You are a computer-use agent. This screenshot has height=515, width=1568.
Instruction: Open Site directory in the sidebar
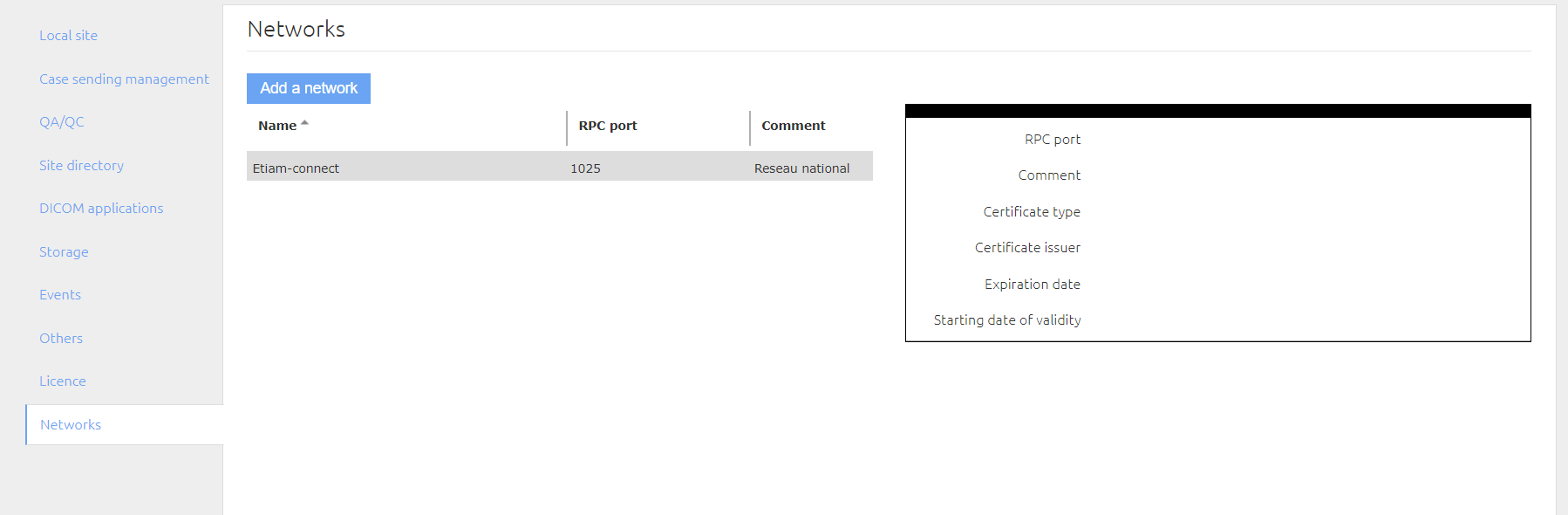click(81, 166)
